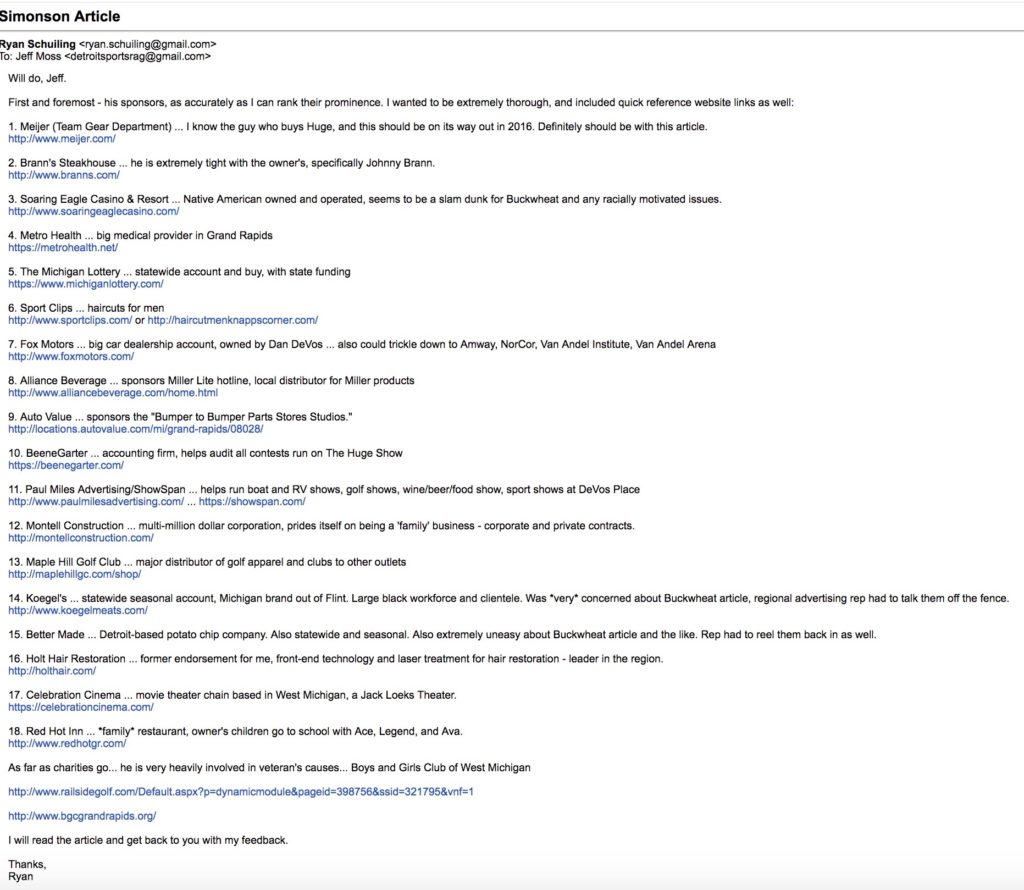Click the signature 'Ryan'
Image resolution: width=1024 pixels, height=890 pixels.
20,876
